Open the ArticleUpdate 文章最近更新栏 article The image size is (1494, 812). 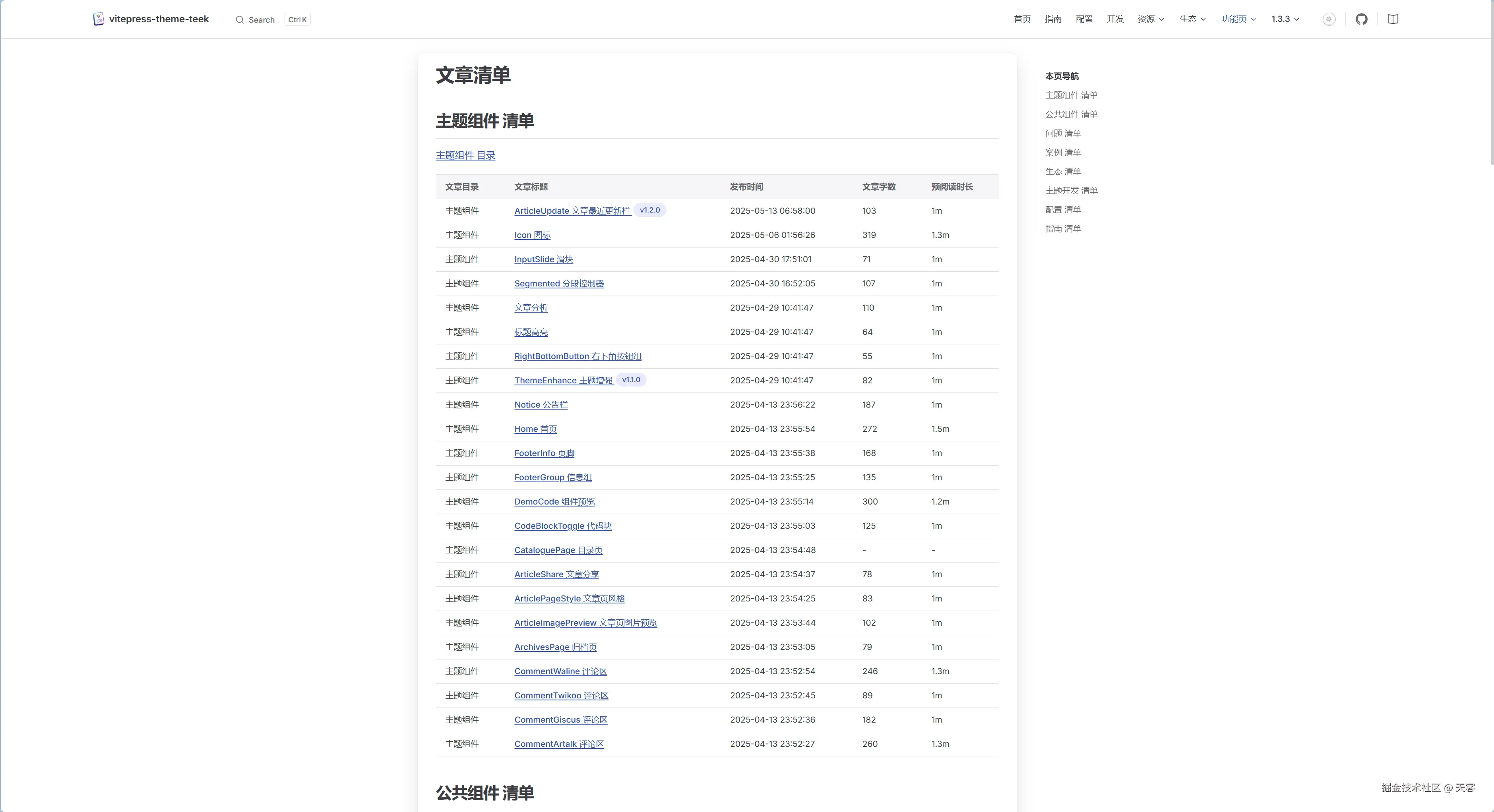tap(572, 211)
